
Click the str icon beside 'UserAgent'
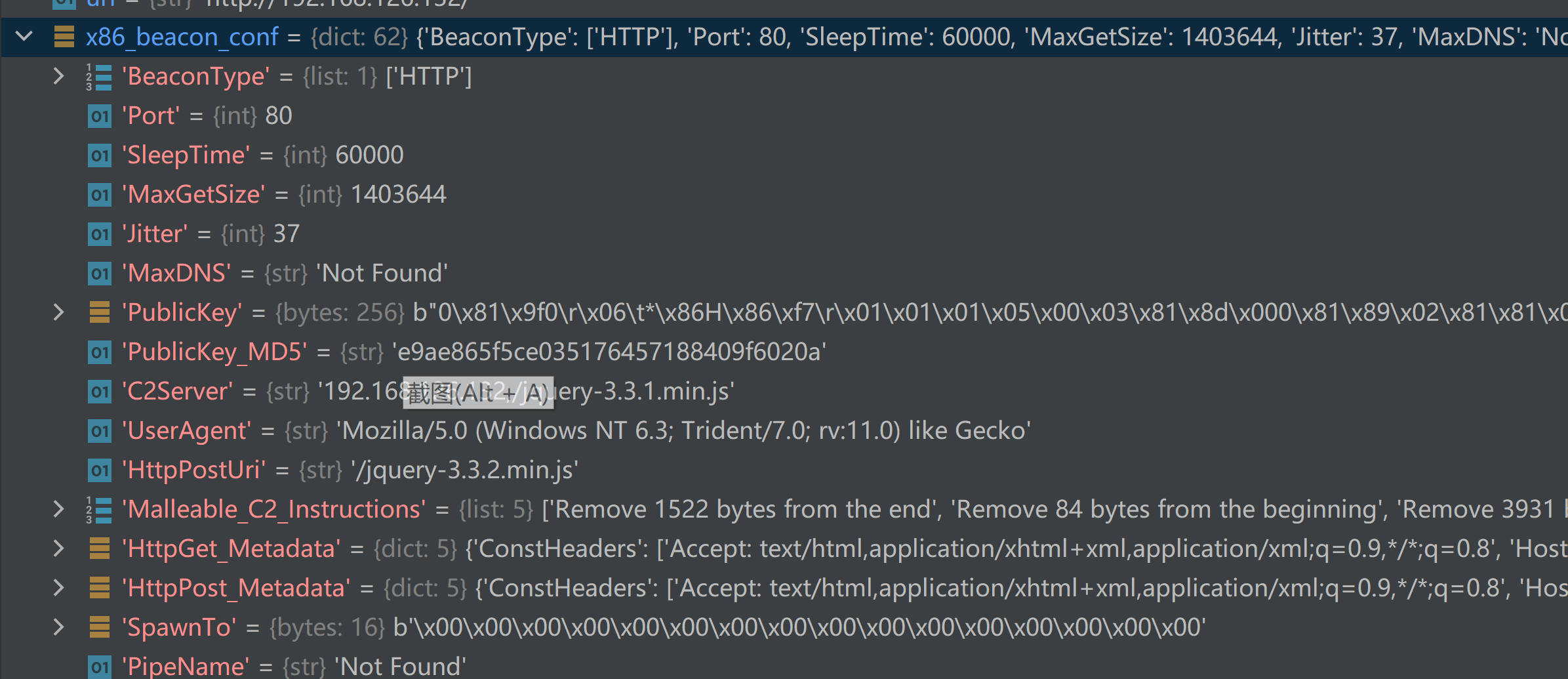(x=100, y=431)
